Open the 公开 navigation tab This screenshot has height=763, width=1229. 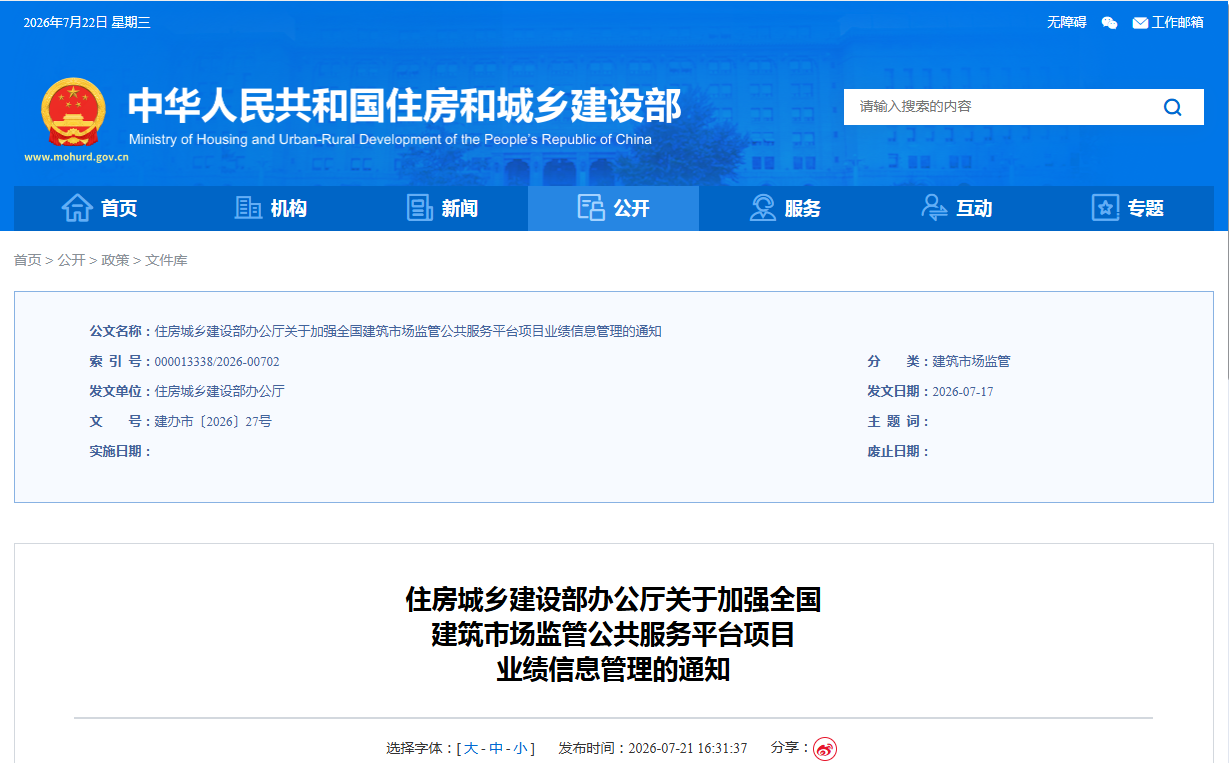tap(613, 208)
